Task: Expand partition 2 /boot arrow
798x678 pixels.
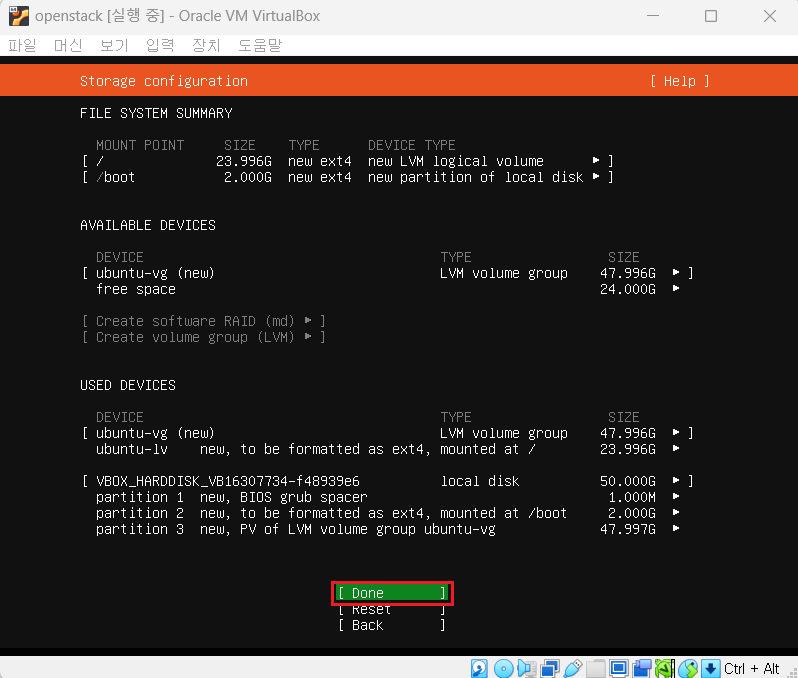Action: [x=676, y=513]
